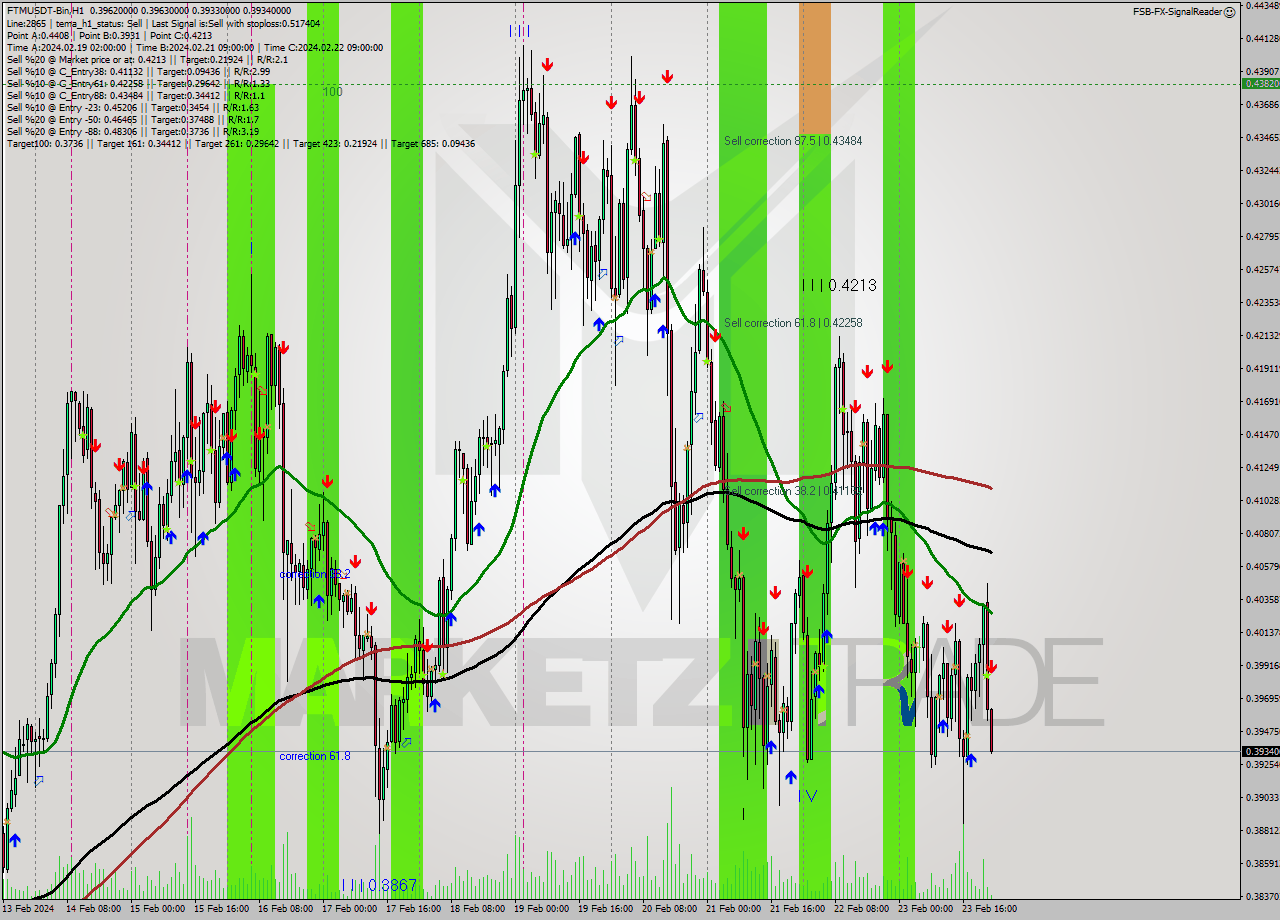This screenshot has height=920, width=1280.
Task: Click the 15 Feb 16:00 time axis label
Action: coord(221,909)
